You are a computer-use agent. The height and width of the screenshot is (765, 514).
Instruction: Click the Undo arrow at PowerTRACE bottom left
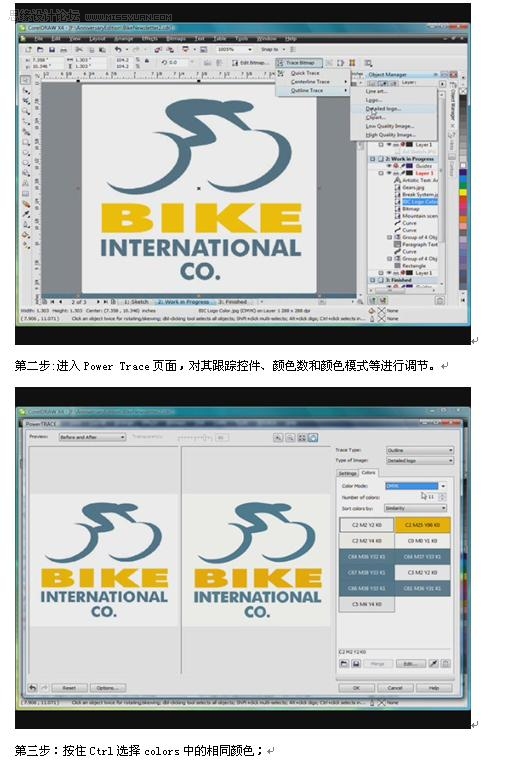(x=33, y=688)
